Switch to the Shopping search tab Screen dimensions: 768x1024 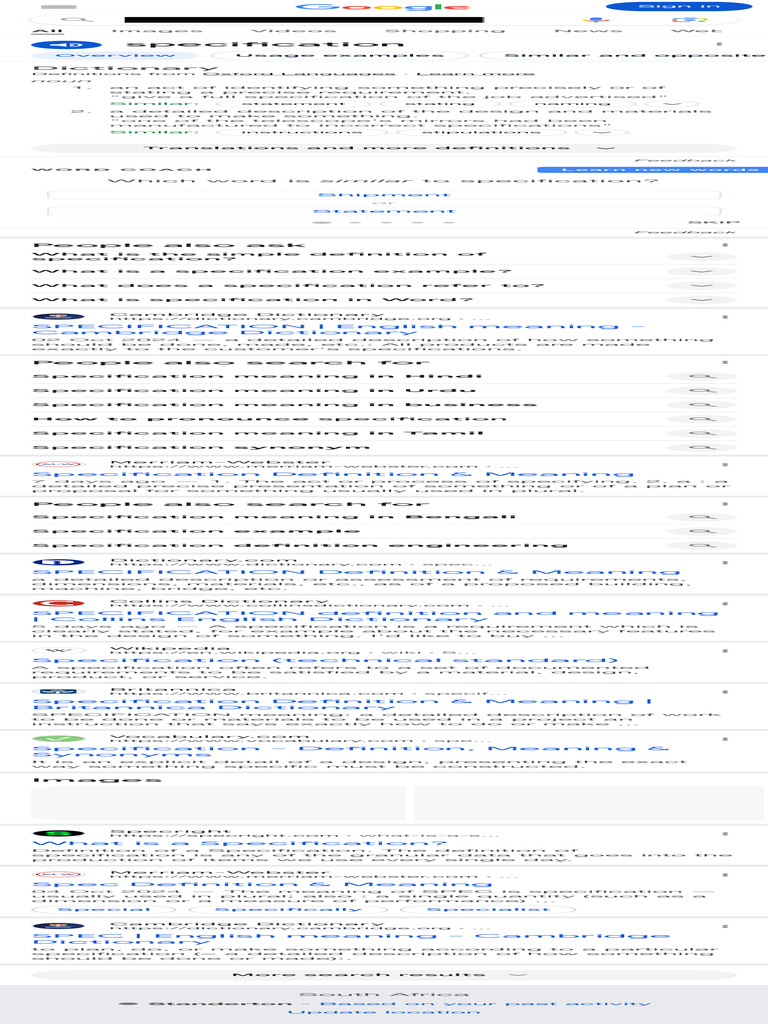(x=445, y=31)
